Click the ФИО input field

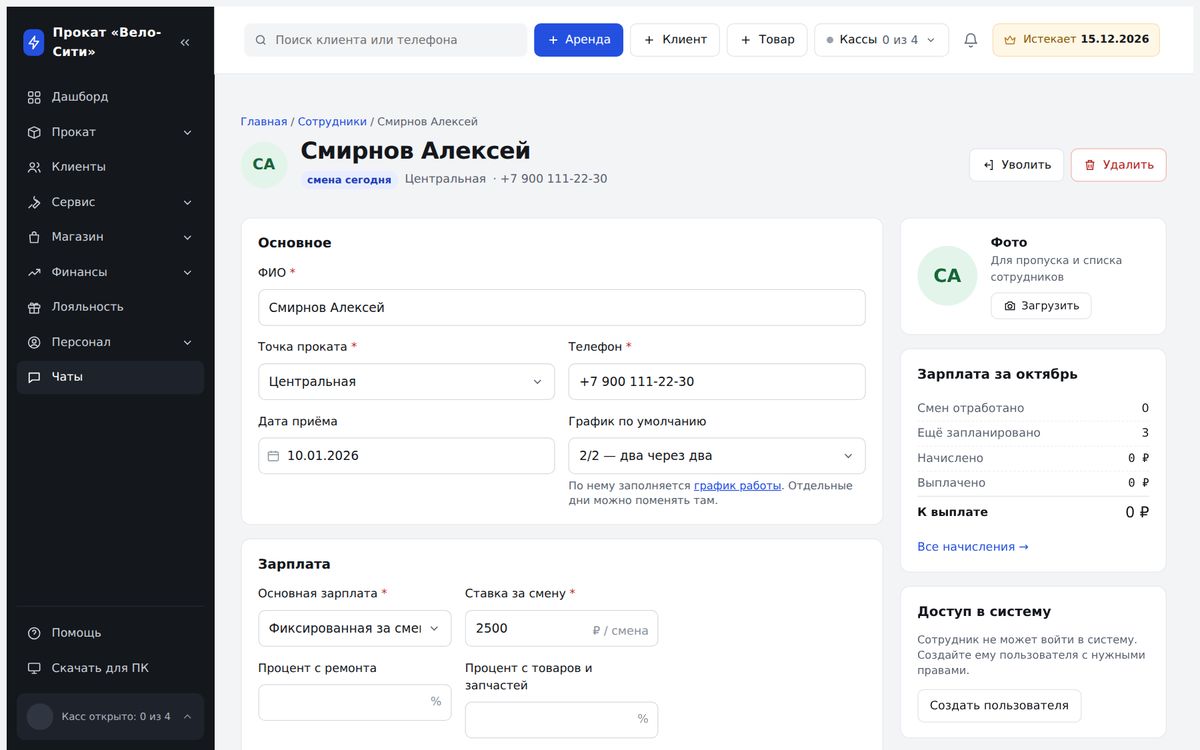[x=561, y=308]
